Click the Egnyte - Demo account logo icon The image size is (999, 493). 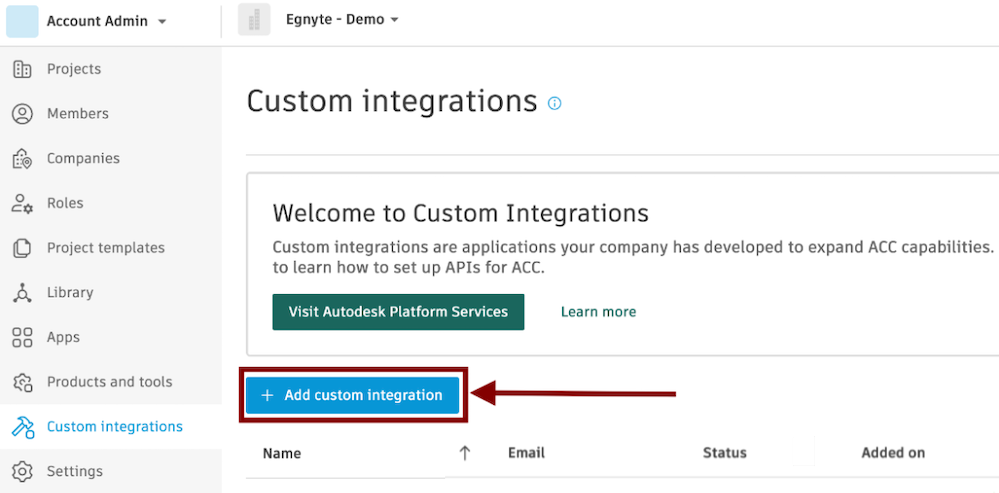click(x=254, y=20)
